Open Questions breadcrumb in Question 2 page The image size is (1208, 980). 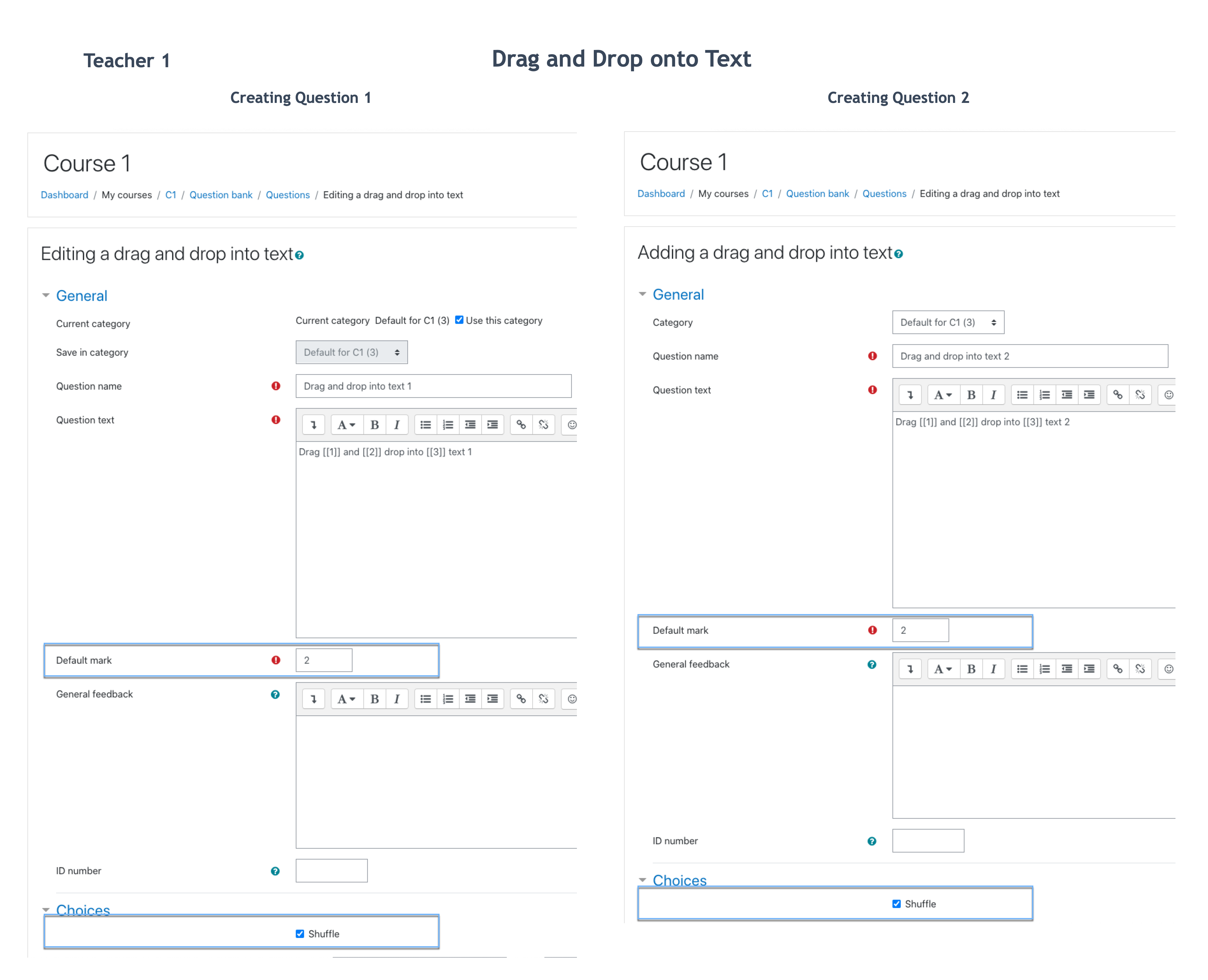pyautogui.click(x=884, y=194)
